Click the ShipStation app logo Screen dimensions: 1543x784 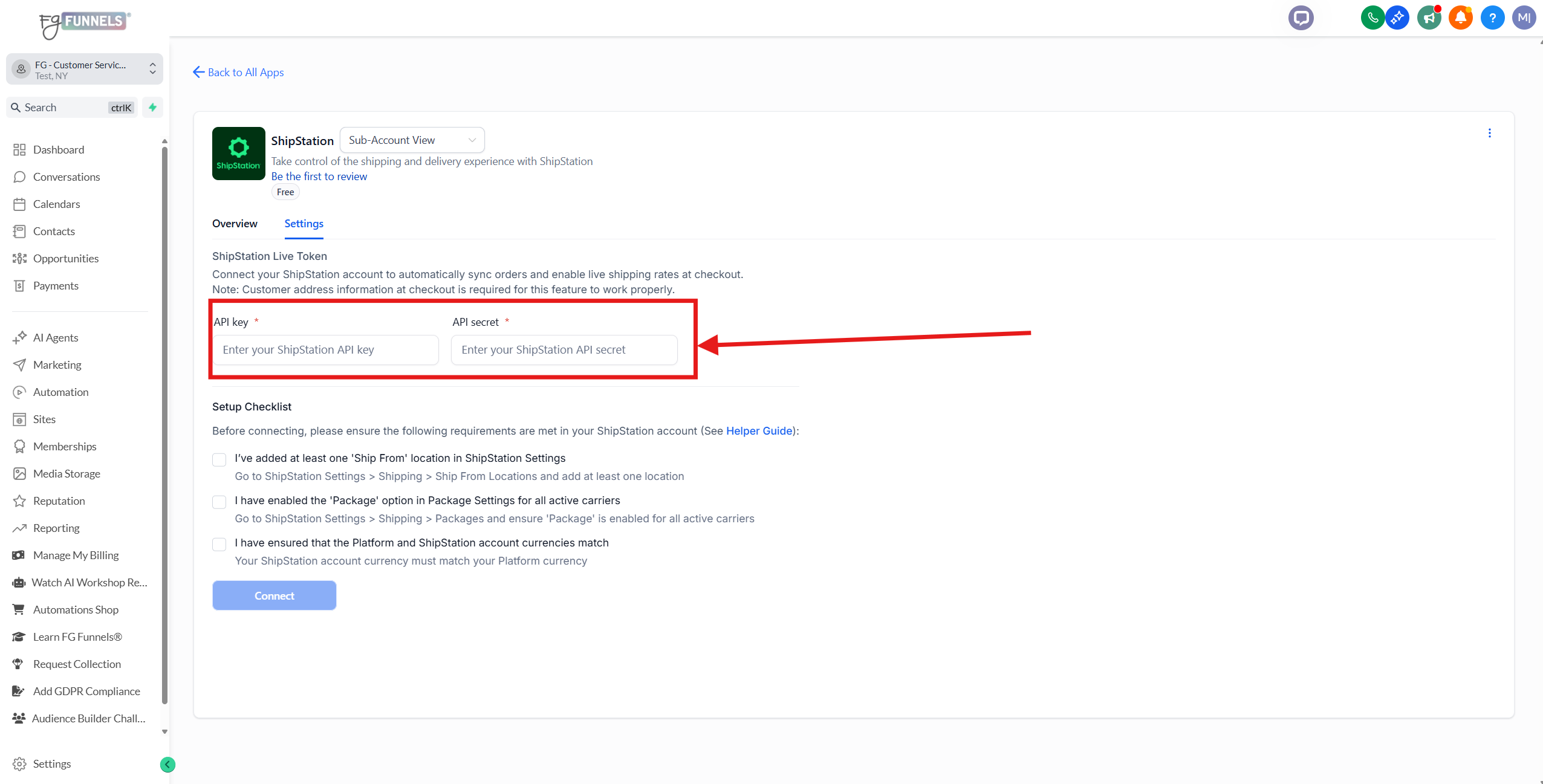pyautogui.click(x=238, y=154)
